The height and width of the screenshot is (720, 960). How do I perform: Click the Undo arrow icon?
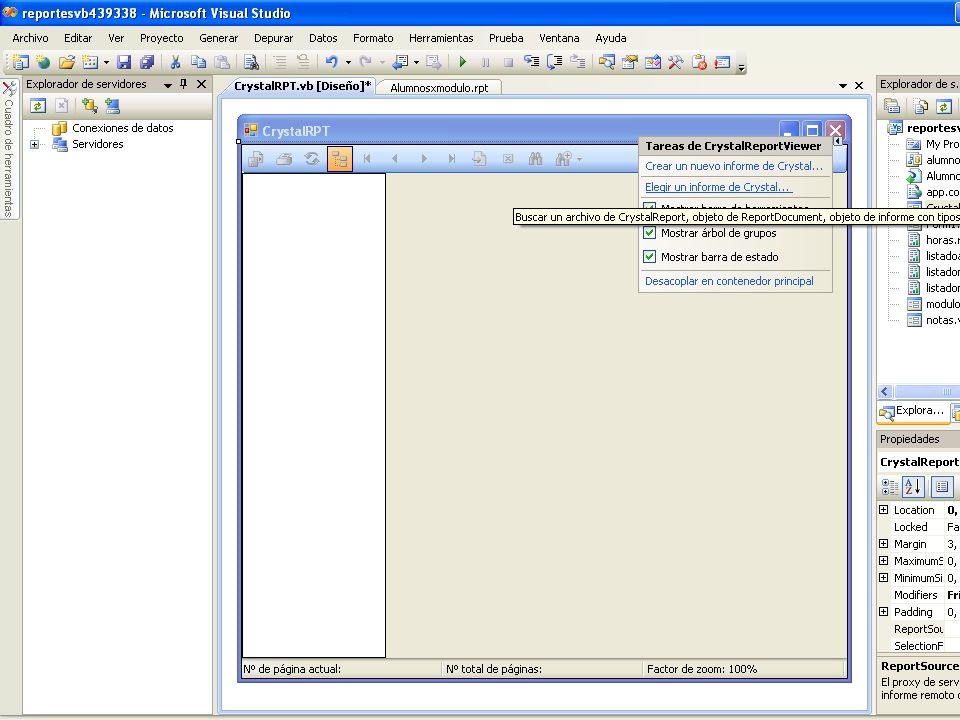click(332, 62)
